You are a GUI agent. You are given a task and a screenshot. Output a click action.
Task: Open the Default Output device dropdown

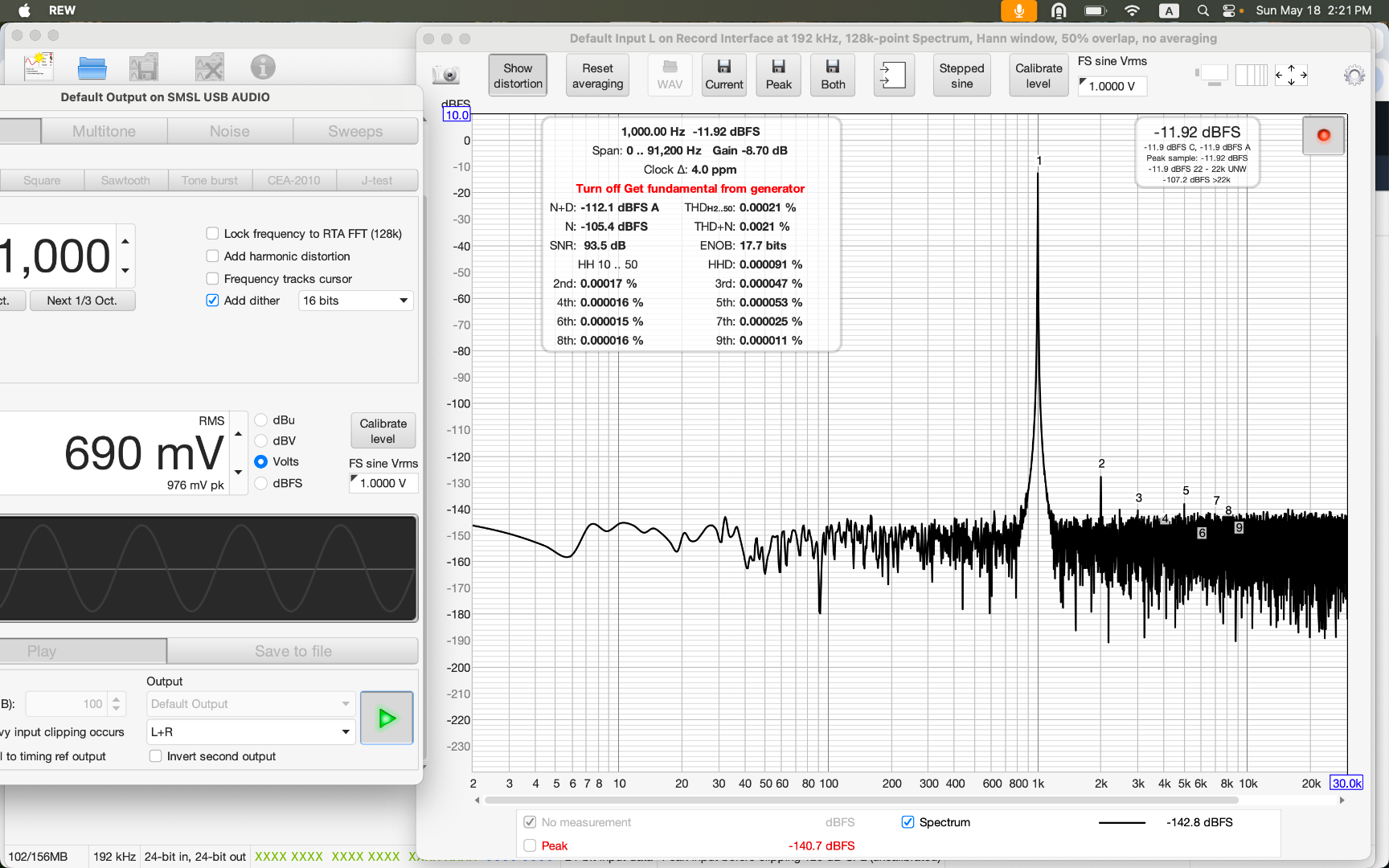coord(251,704)
